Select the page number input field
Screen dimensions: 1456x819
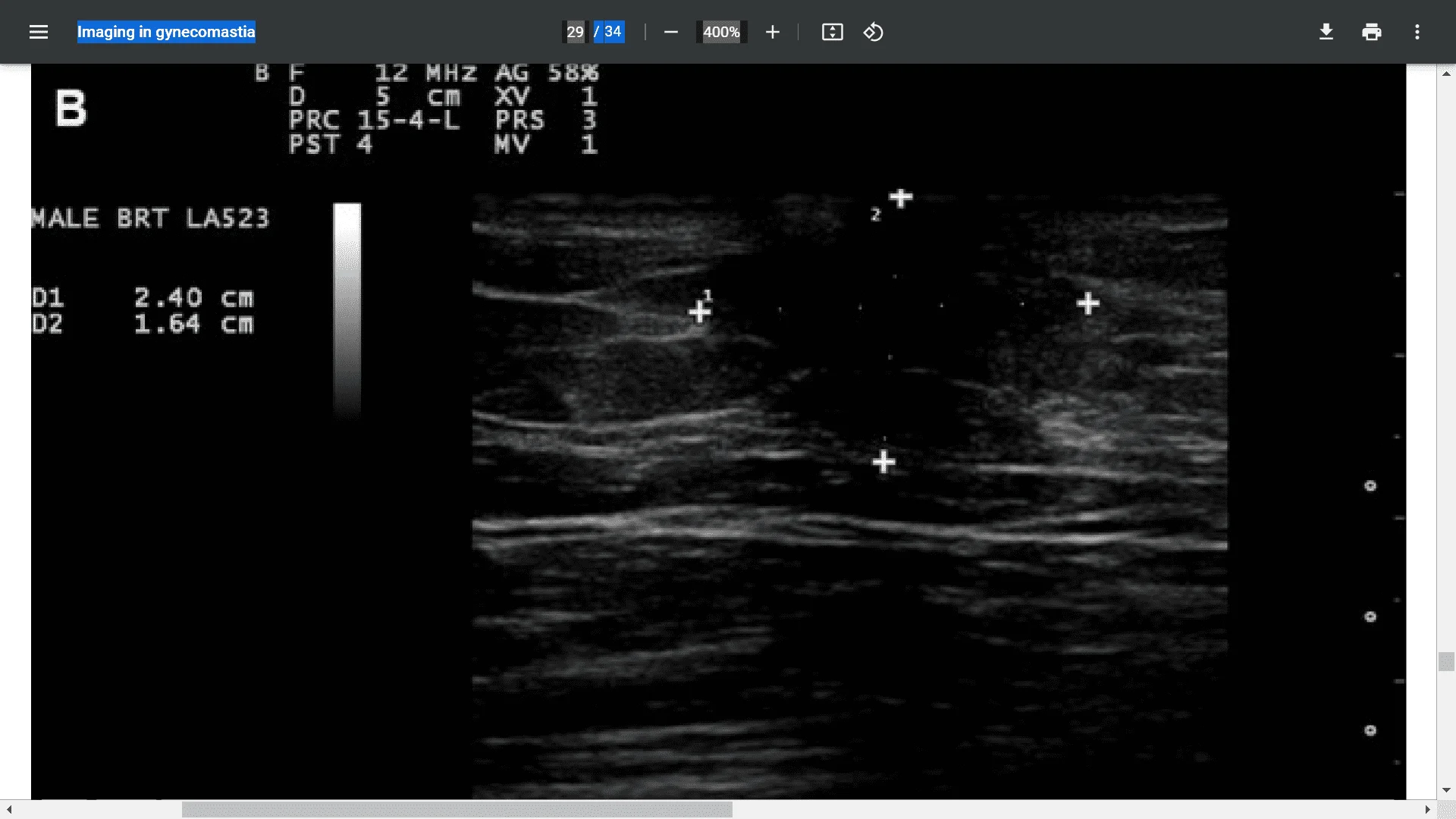(x=575, y=32)
